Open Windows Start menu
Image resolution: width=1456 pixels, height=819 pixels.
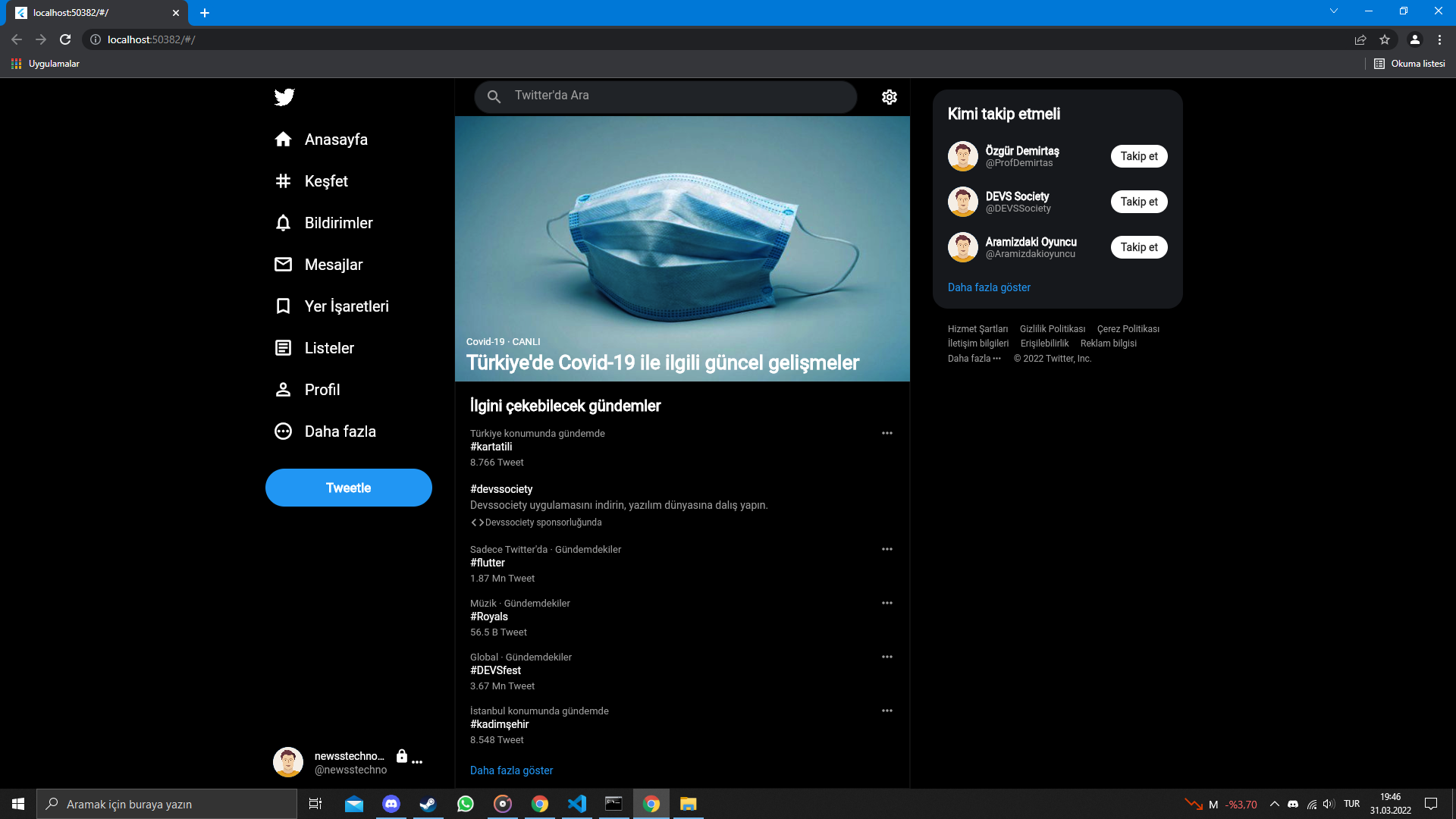[x=18, y=804]
